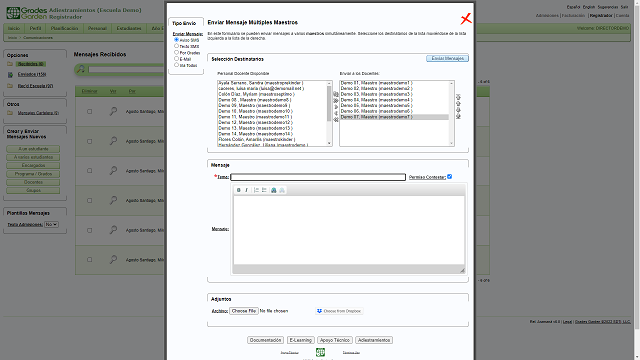Check the second message row's Eliminar checkbox

[89, 141]
